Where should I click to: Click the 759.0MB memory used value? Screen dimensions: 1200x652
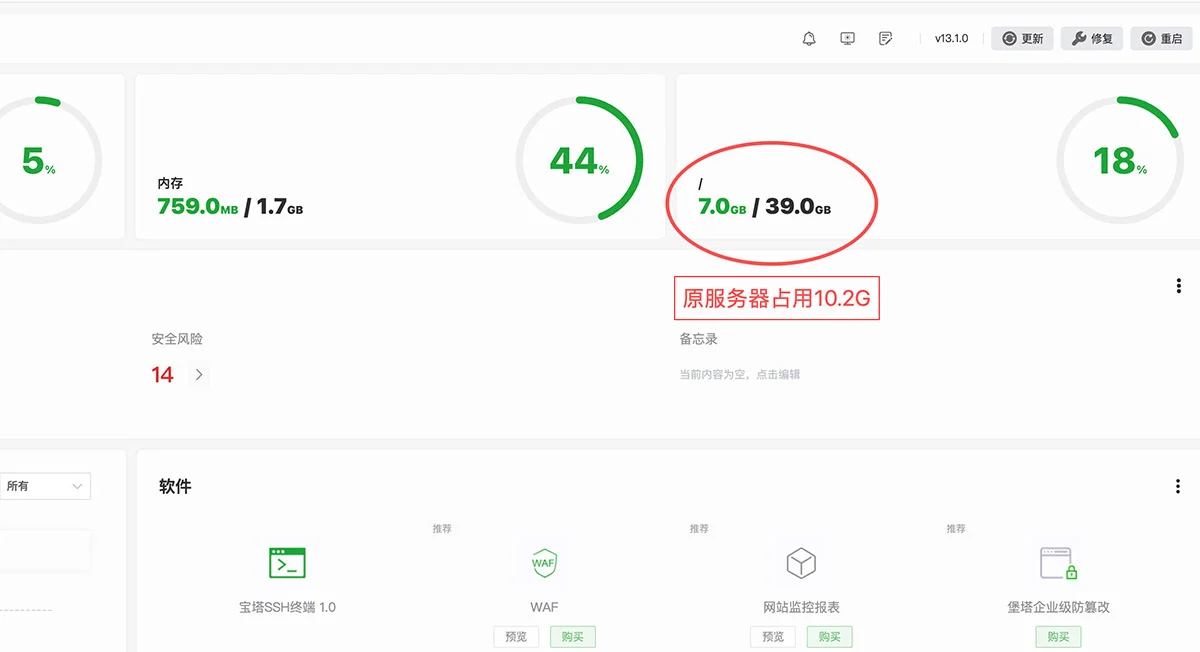coord(198,207)
